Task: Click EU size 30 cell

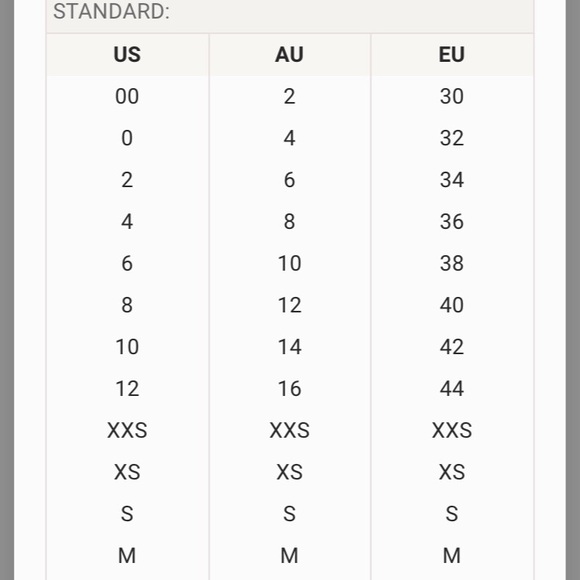Action: (452, 96)
